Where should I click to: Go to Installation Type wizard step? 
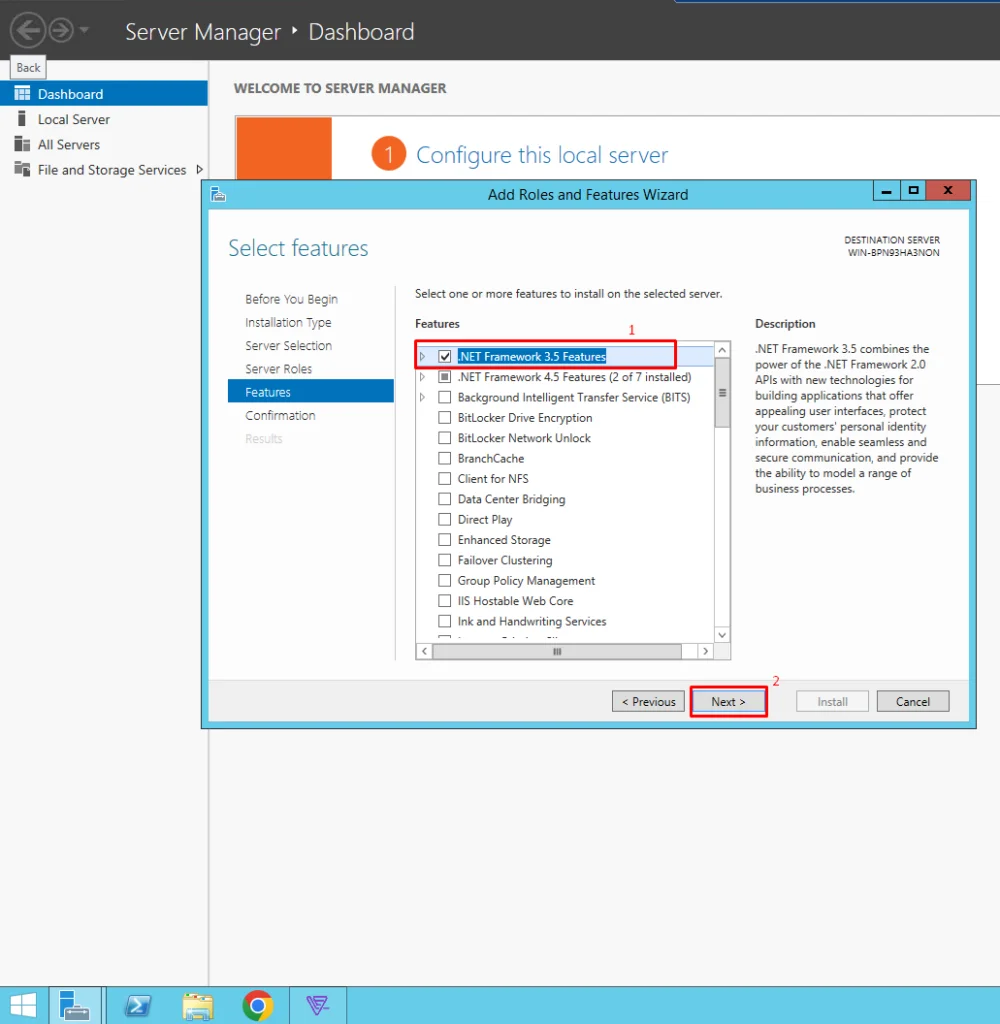click(x=288, y=323)
